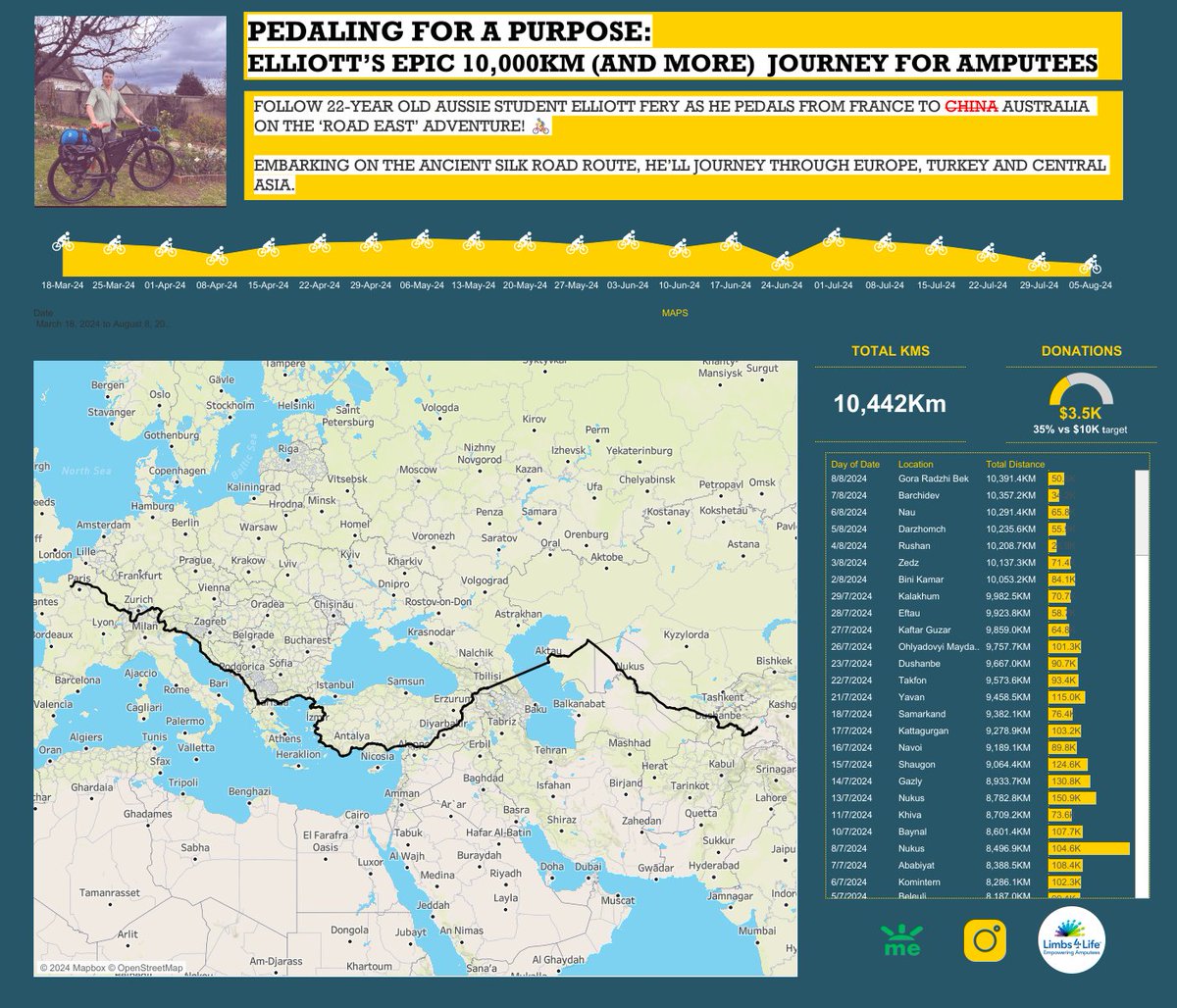The height and width of the screenshot is (1008, 1177).
Task: Pick the cyclist marker above 17-Jun-24
Action: (731, 240)
